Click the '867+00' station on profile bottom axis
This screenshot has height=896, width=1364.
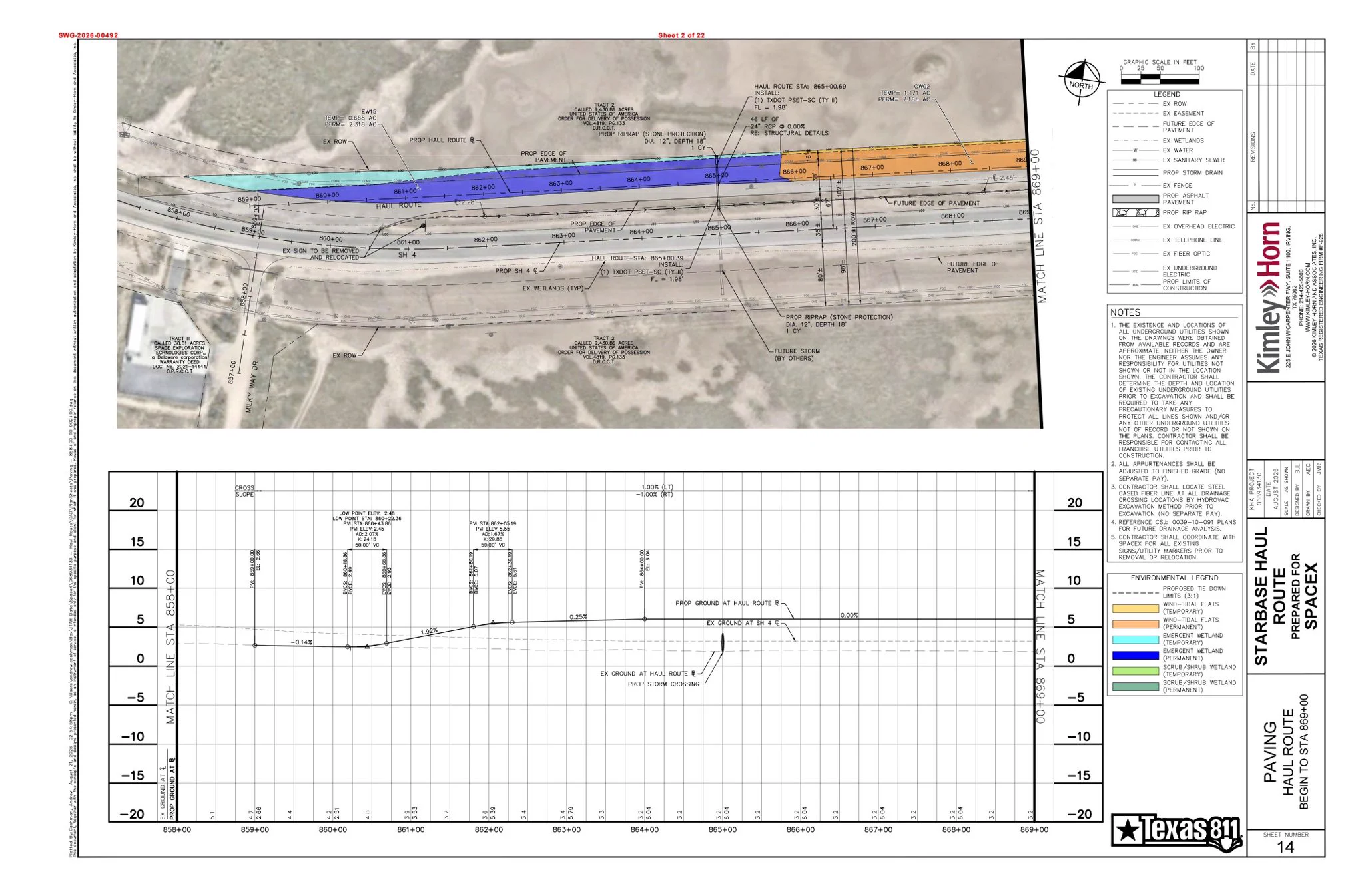pyautogui.click(x=878, y=830)
